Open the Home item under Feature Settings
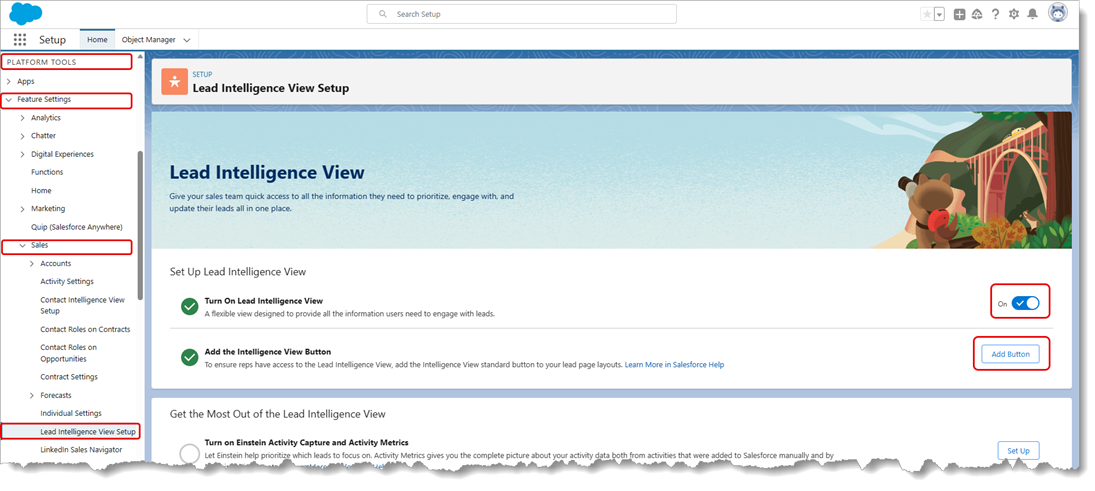The height and width of the screenshot is (491, 1095). [x=41, y=191]
